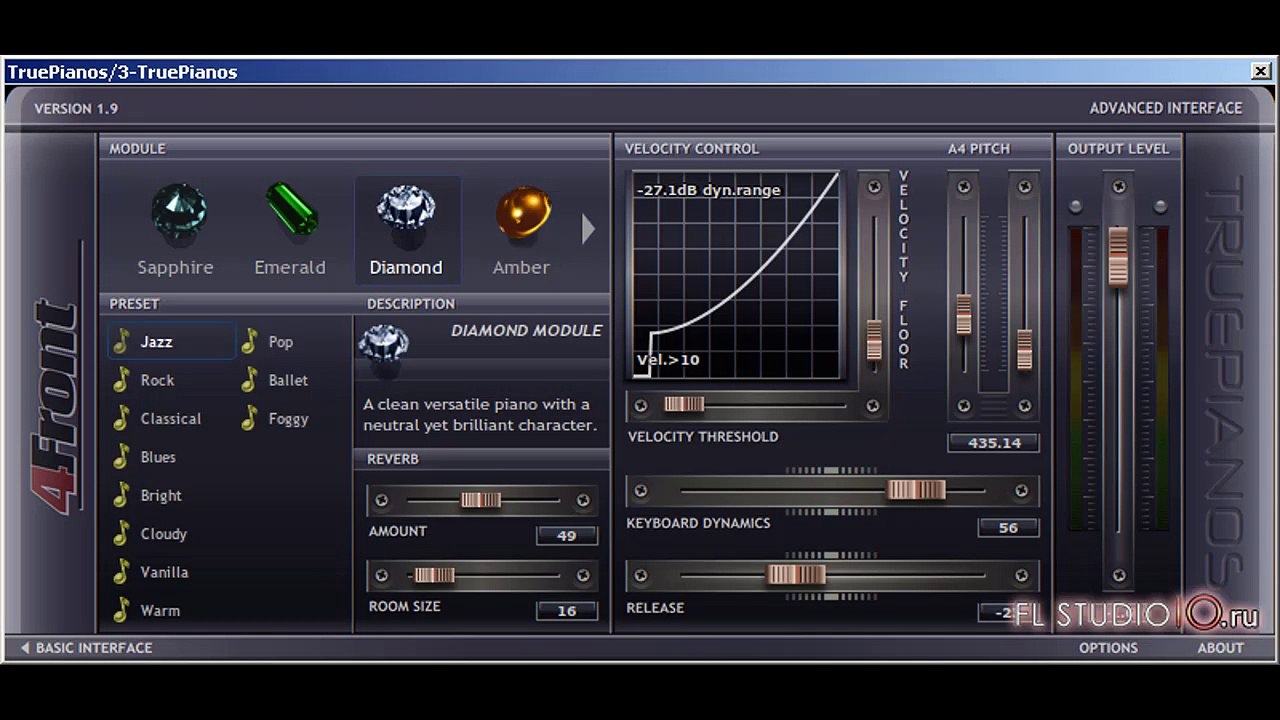
Task: Click the reverb Amount slider handle
Action: 481,500
